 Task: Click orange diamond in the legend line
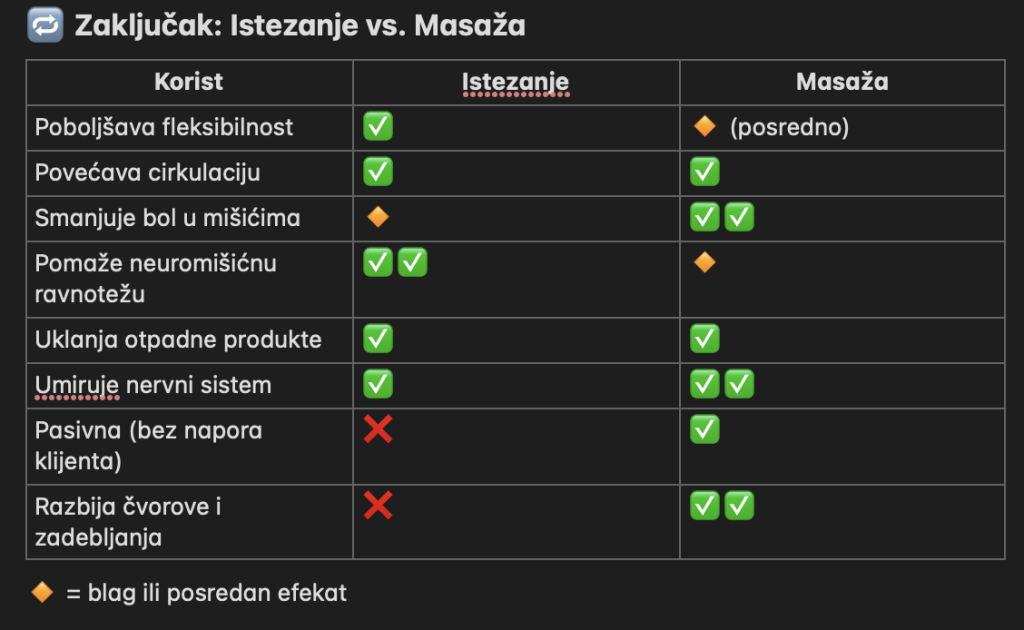42,592
